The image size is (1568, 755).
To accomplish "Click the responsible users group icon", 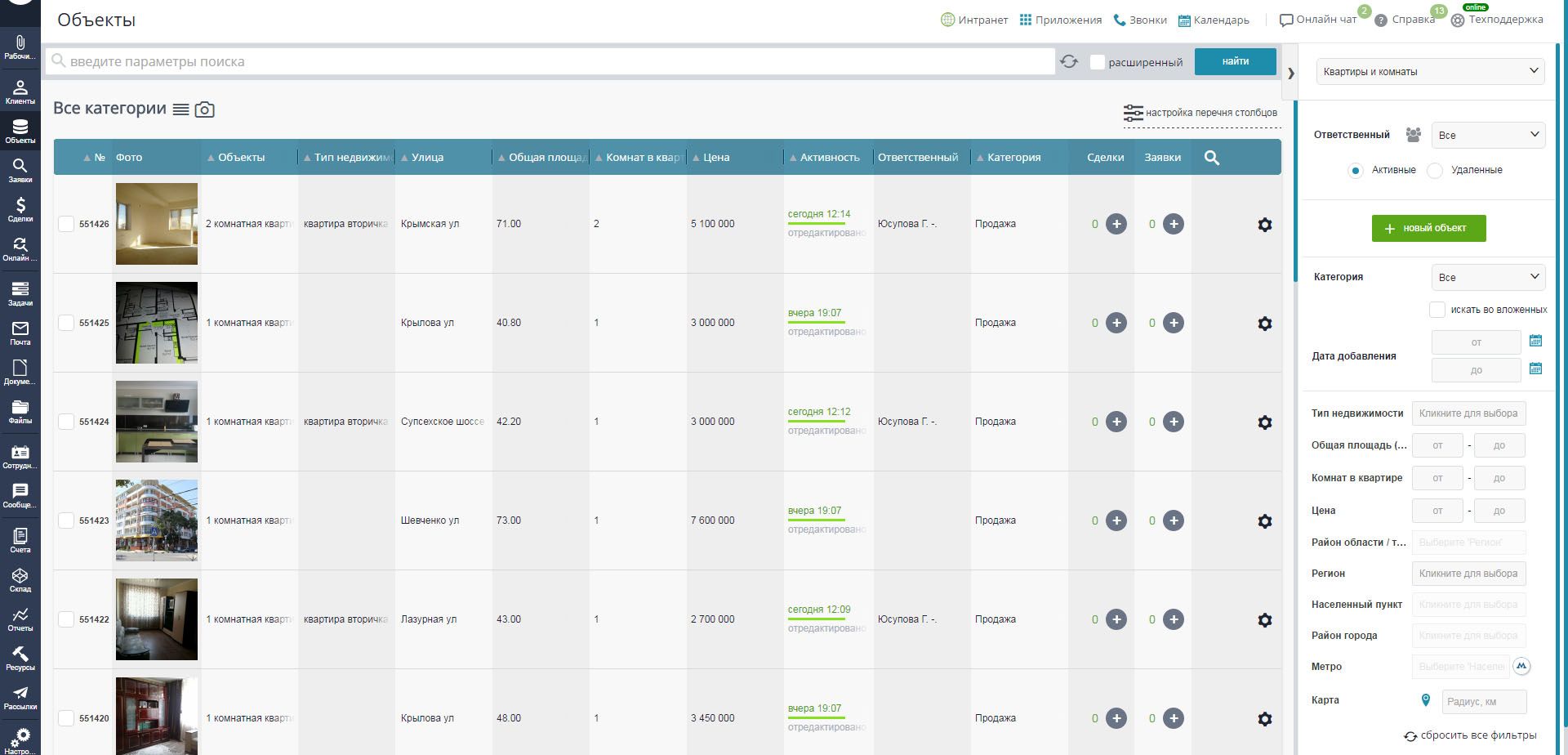I will (x=1414, y=135).
